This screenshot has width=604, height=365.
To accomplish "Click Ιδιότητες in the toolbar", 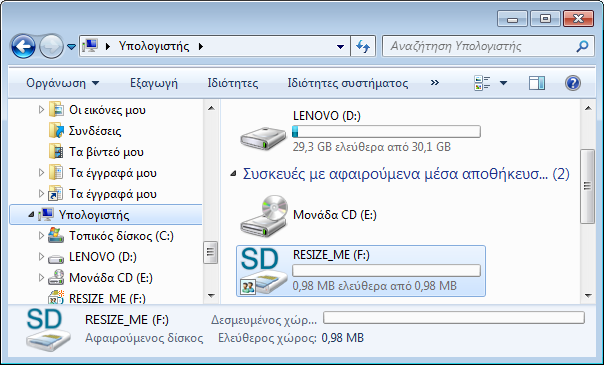I will (233, 83).
